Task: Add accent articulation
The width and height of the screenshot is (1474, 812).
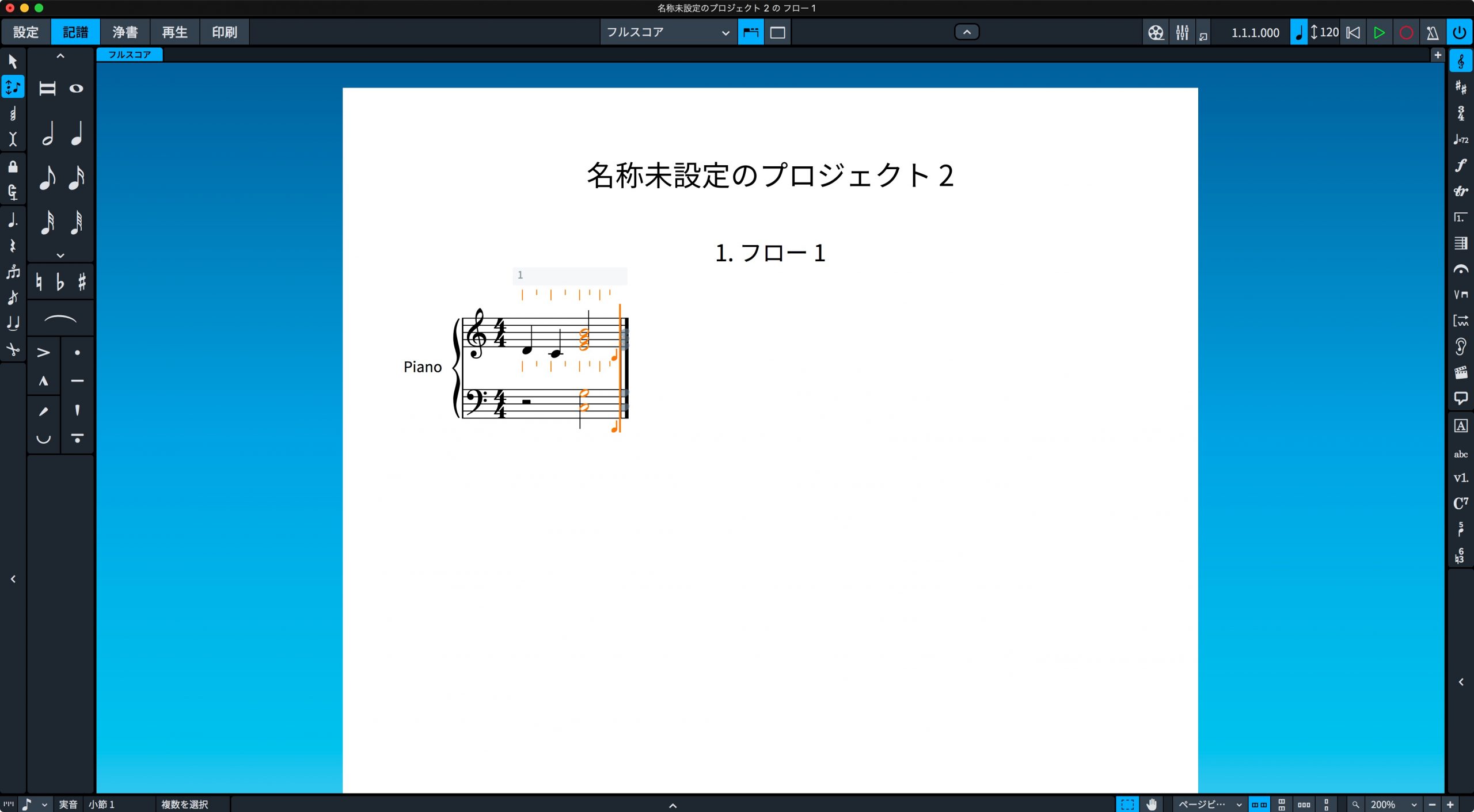Action: click(44, 353)
